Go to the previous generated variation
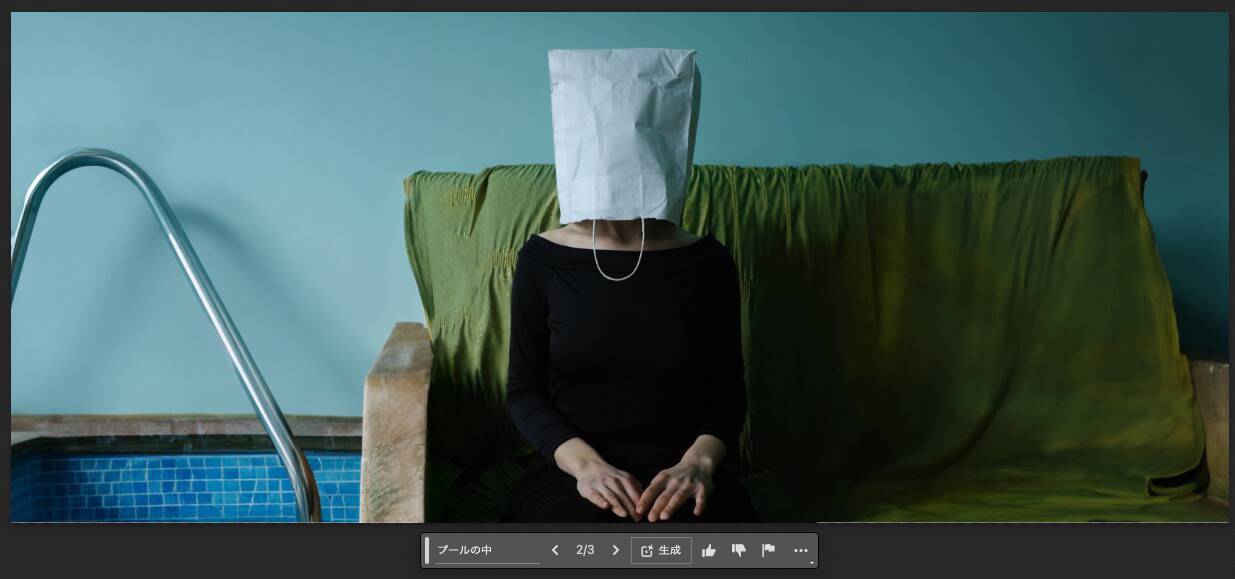 [555, 550]
